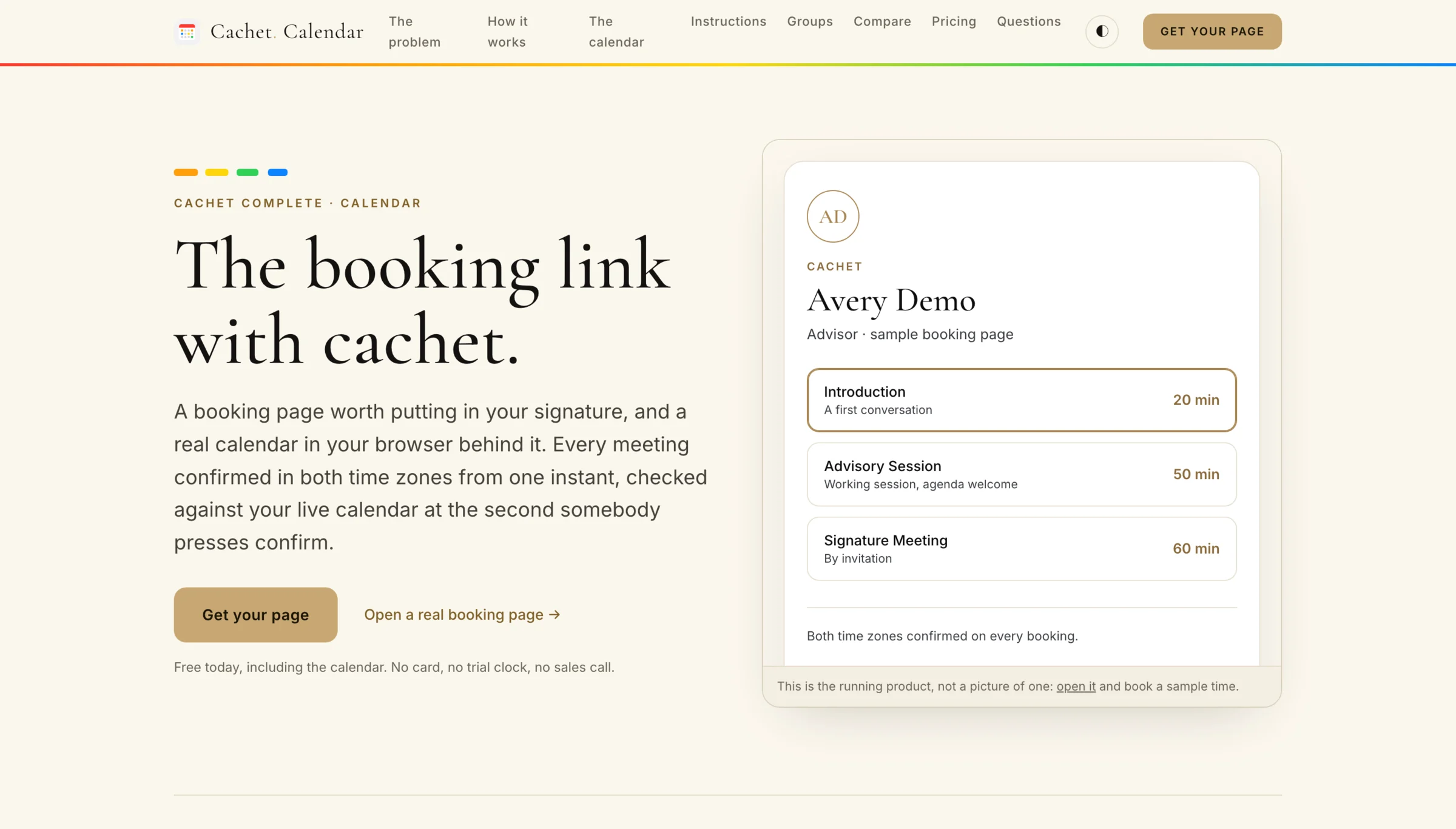Click the '20 min' duration label
Screen dimensions: 1456x829
[1196, 400]
